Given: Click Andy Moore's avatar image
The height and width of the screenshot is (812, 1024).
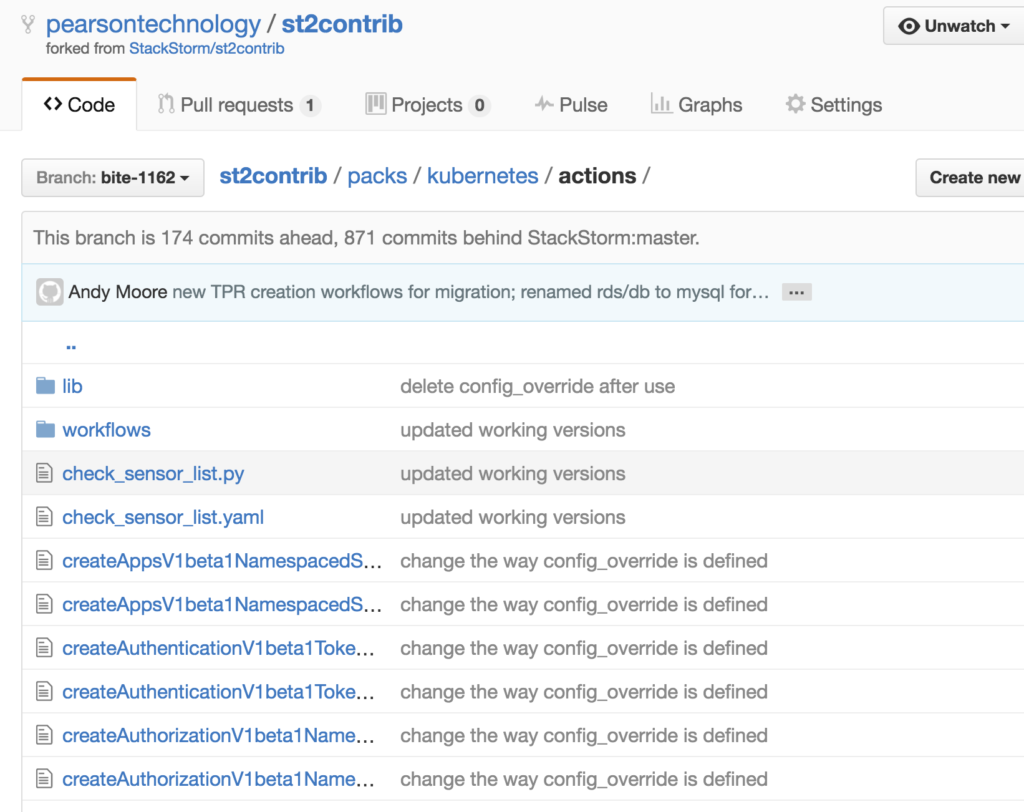Looking at the screenshot, I should 50,292.
